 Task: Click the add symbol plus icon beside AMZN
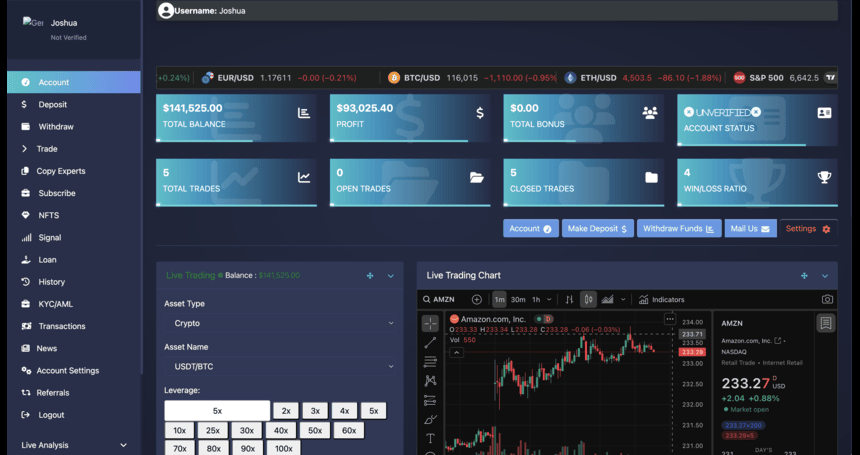(x=476, y=299)
